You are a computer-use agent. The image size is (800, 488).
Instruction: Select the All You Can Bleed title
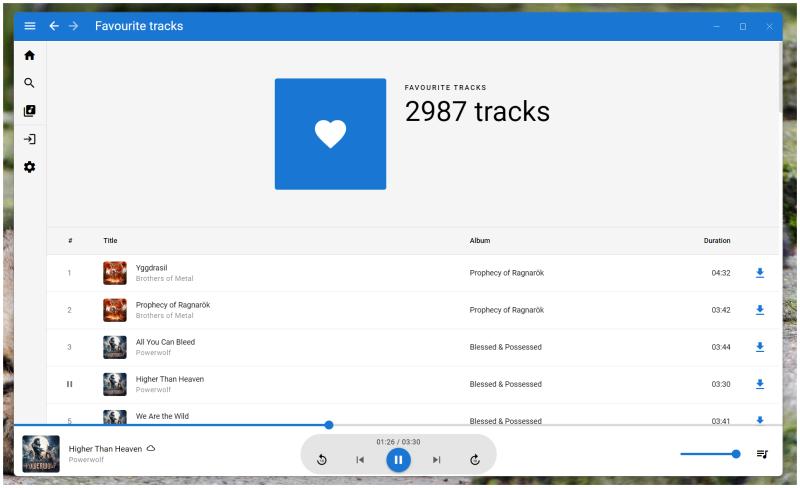(165, 342)
